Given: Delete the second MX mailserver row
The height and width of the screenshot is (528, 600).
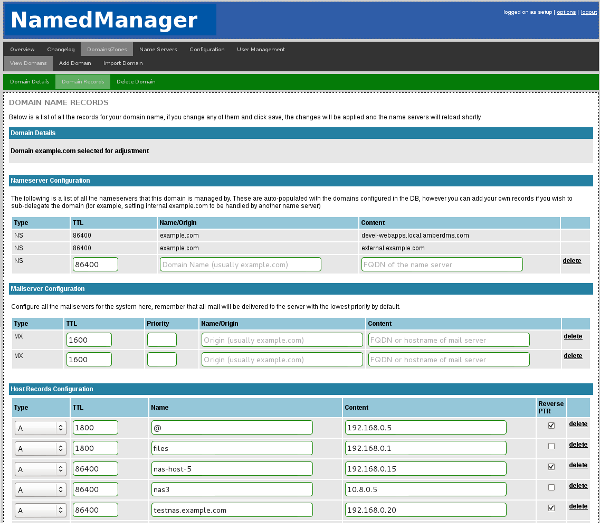Looking at the screenshot, I should tap(573, 355).
